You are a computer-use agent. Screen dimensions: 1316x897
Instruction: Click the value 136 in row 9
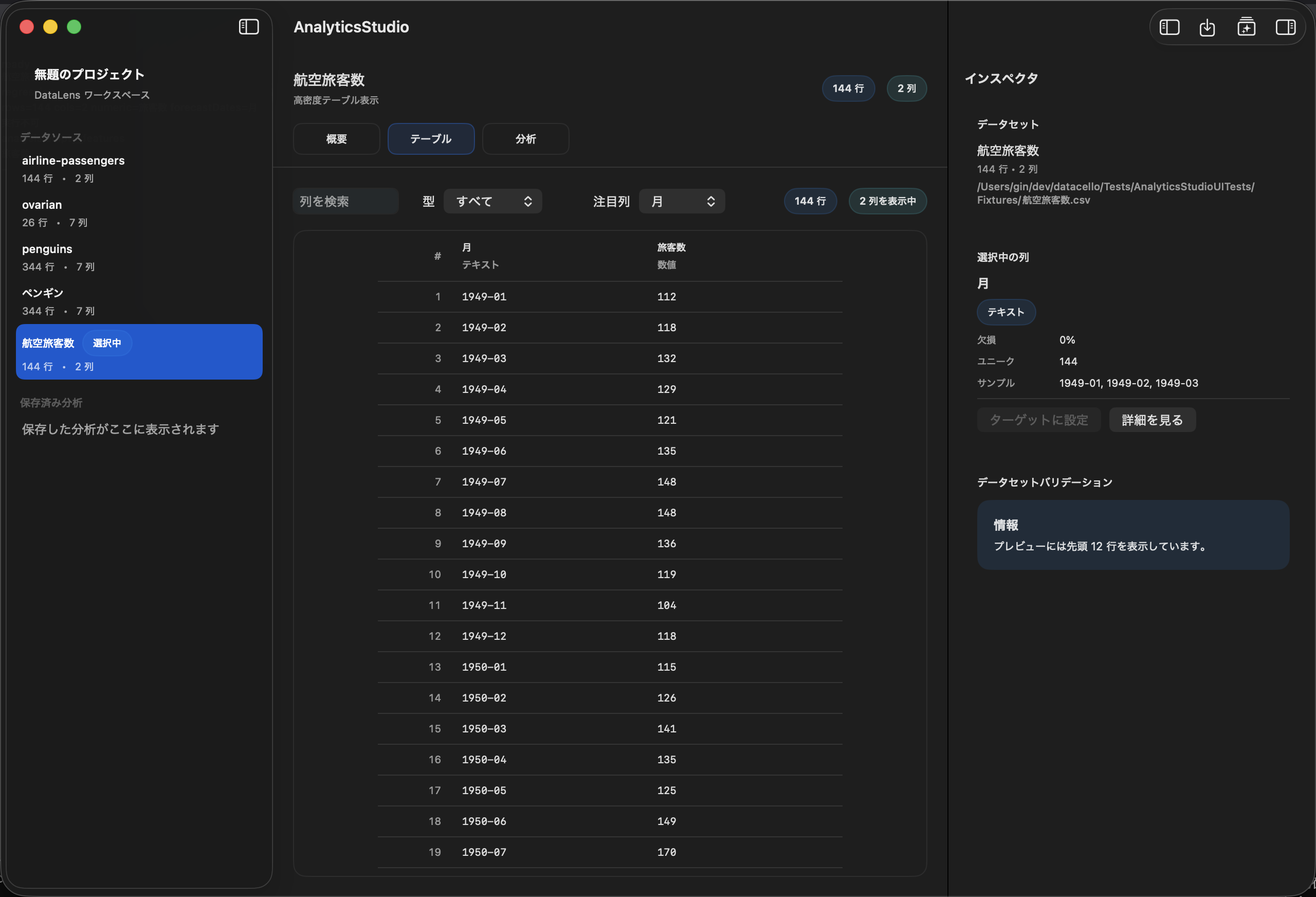[667, 544]
